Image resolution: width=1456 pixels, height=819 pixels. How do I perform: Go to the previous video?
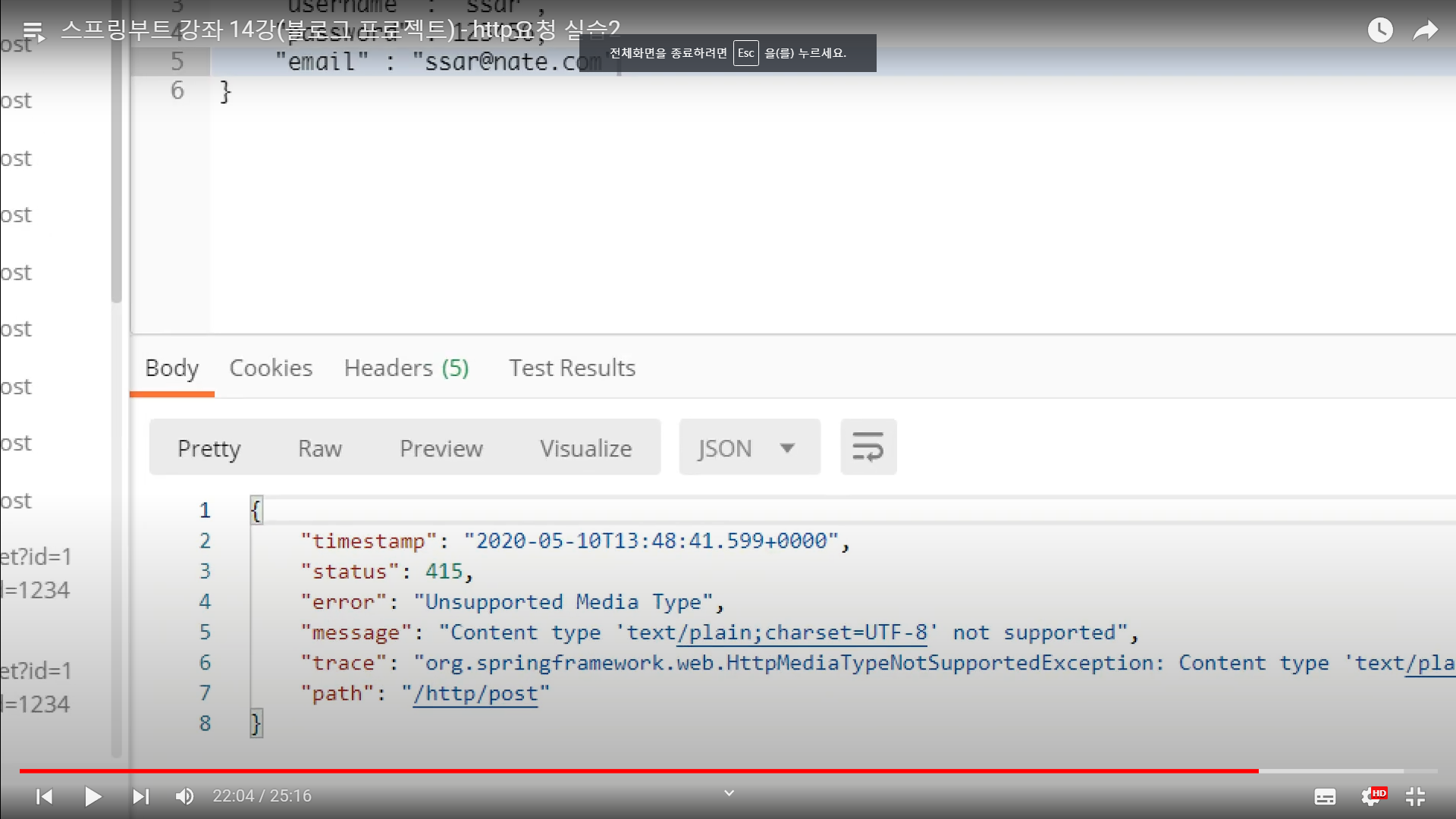(x=45, y=796)
